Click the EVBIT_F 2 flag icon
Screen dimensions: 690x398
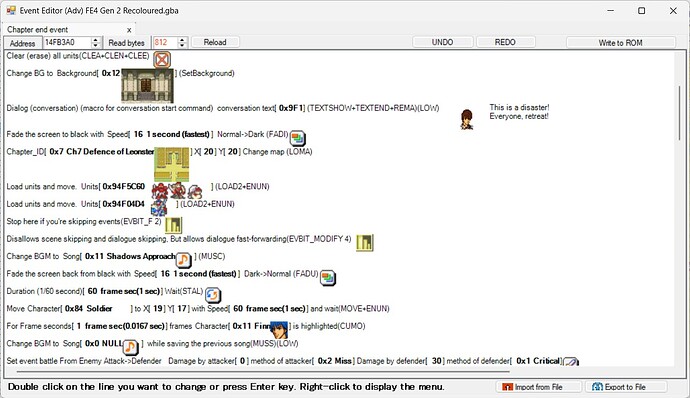point(173,225)
